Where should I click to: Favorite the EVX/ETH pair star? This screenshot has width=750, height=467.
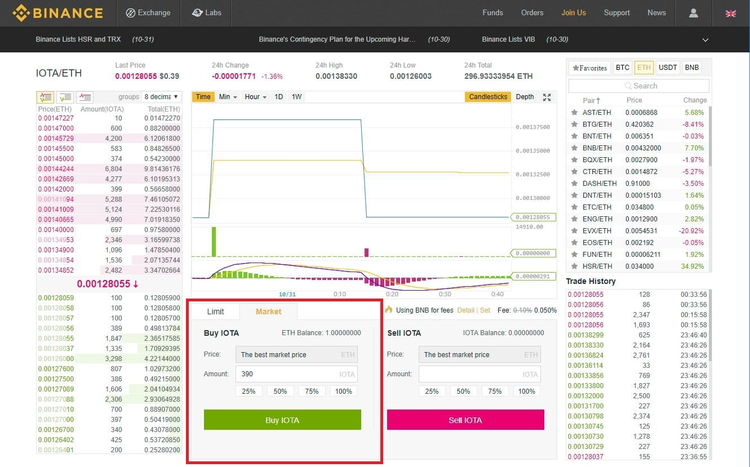[574, 231]
